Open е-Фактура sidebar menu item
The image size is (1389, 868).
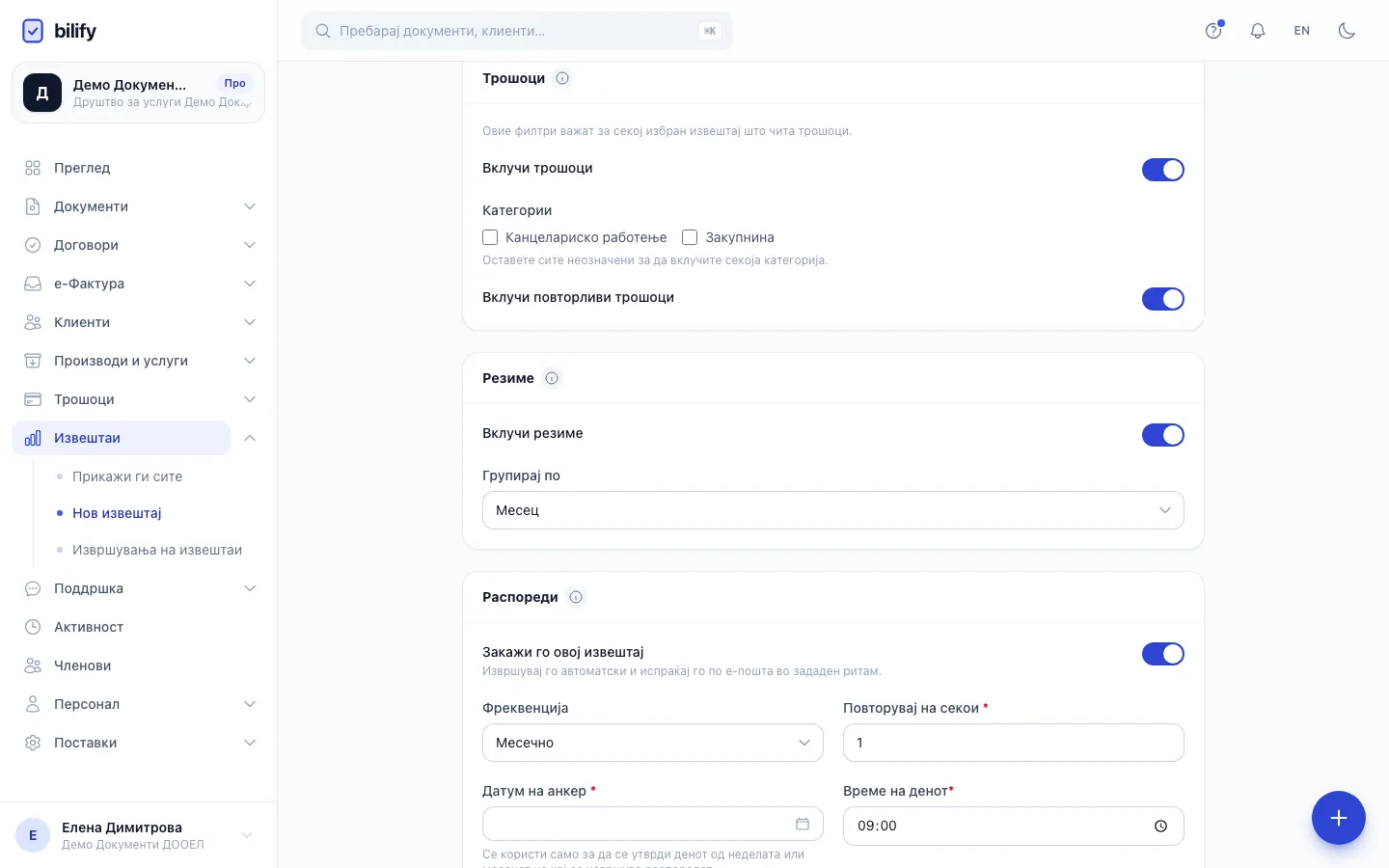coord(122,284)
